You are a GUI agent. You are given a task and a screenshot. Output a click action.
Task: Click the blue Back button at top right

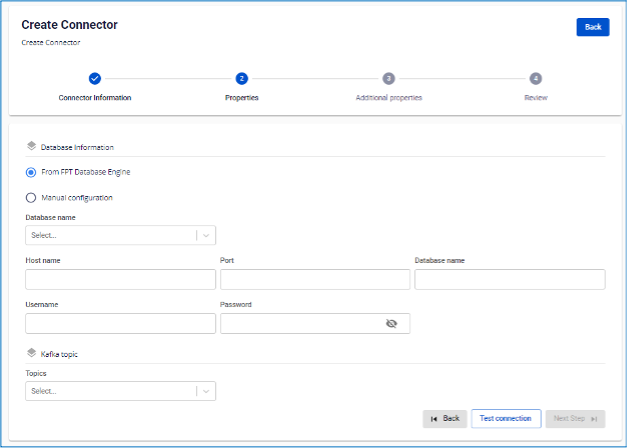click(x=593, y=27)
